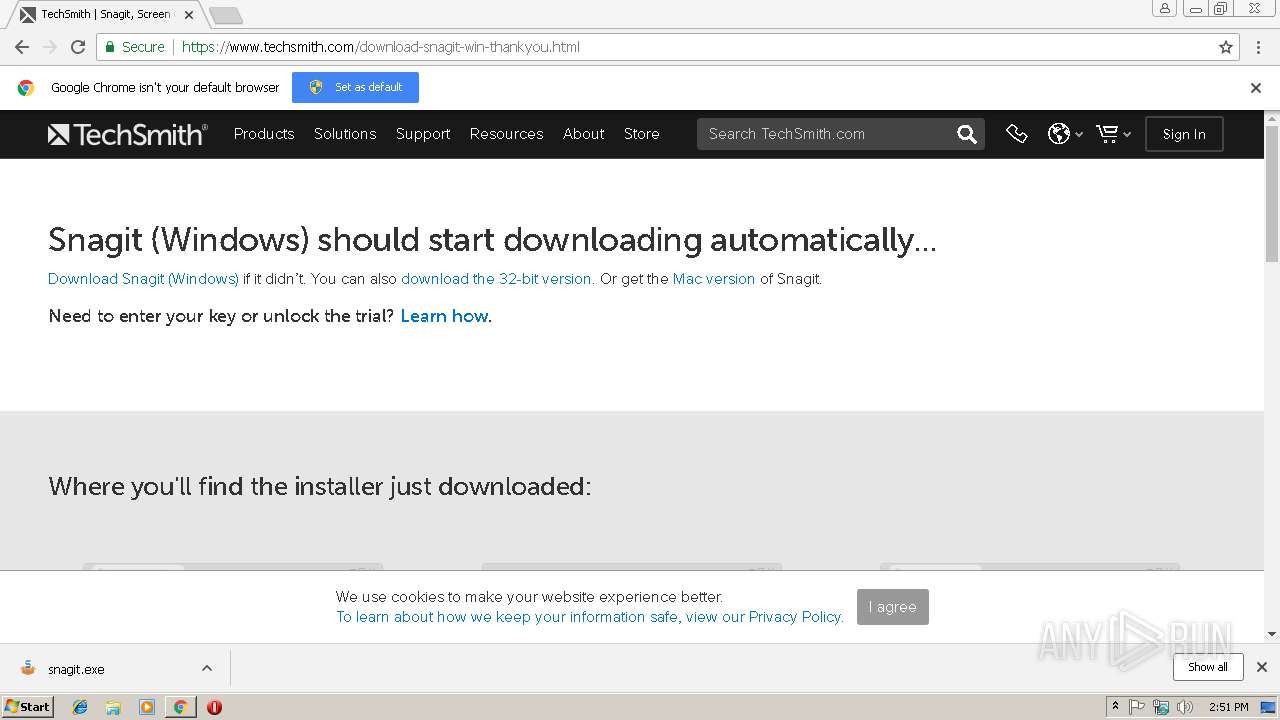Click the network tray icon
The image size is (1280, 720).
coord(1161,707)
